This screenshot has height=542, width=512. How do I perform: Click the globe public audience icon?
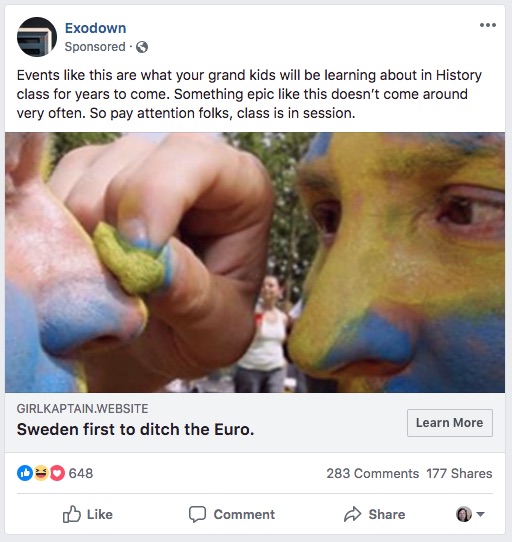pos(142,47)
